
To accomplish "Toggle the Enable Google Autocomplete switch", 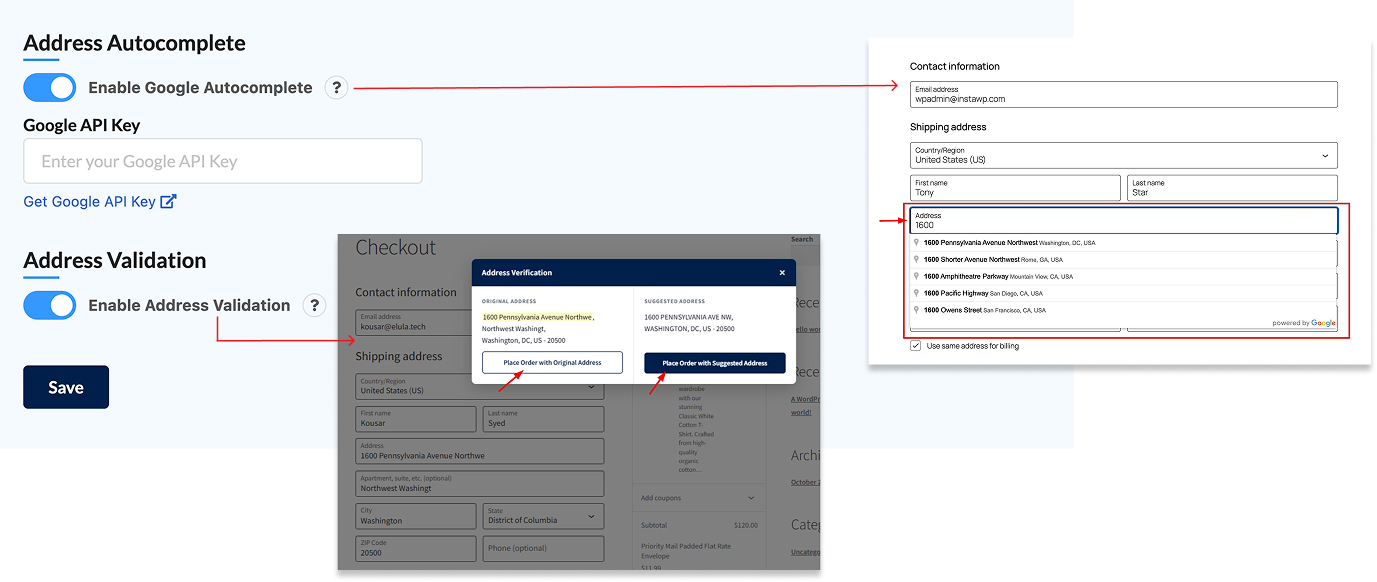I will [49, 87].
